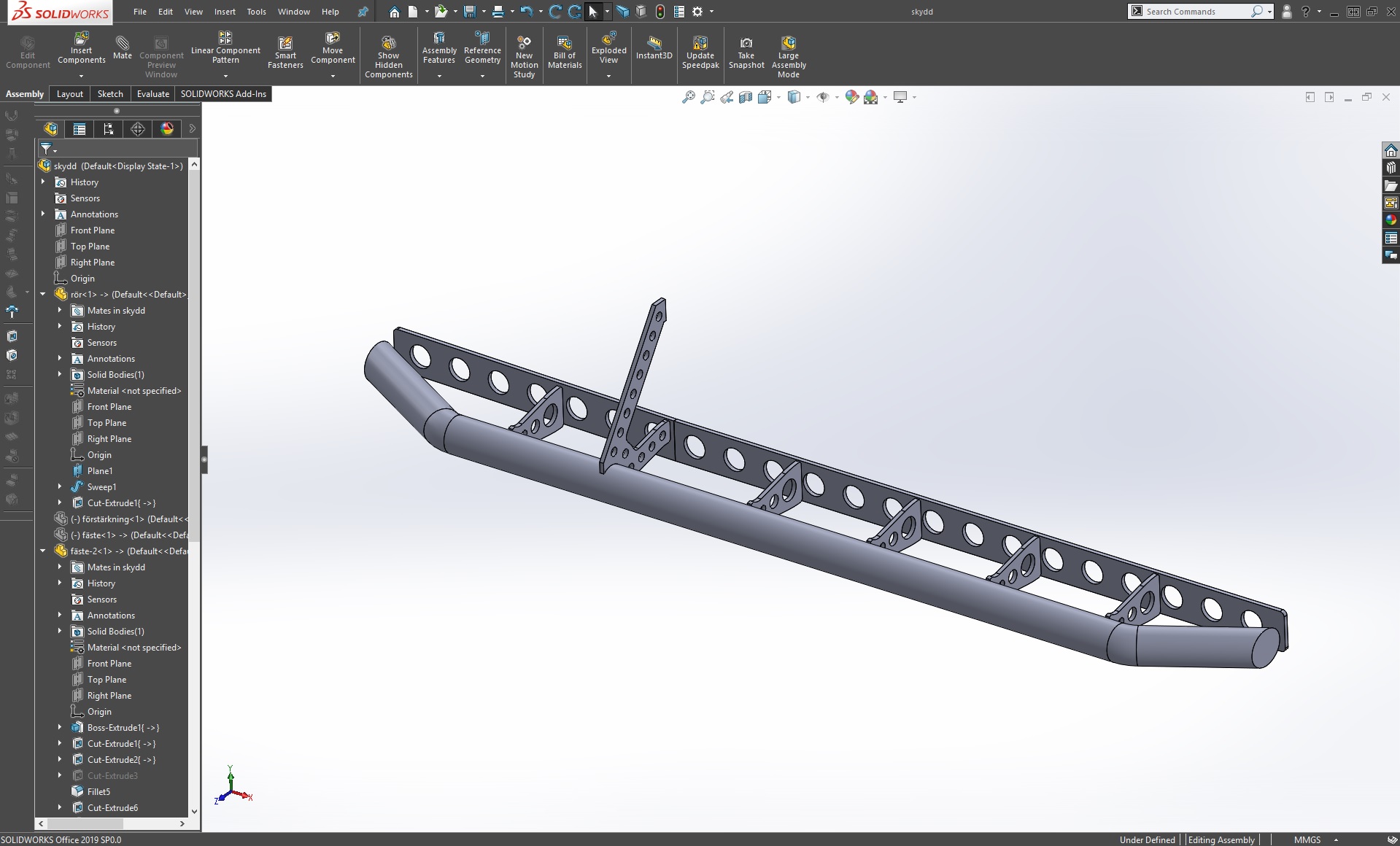Open the DisplayManager color sphere tab
The image size is (1400, 846).
pos(167,129)
